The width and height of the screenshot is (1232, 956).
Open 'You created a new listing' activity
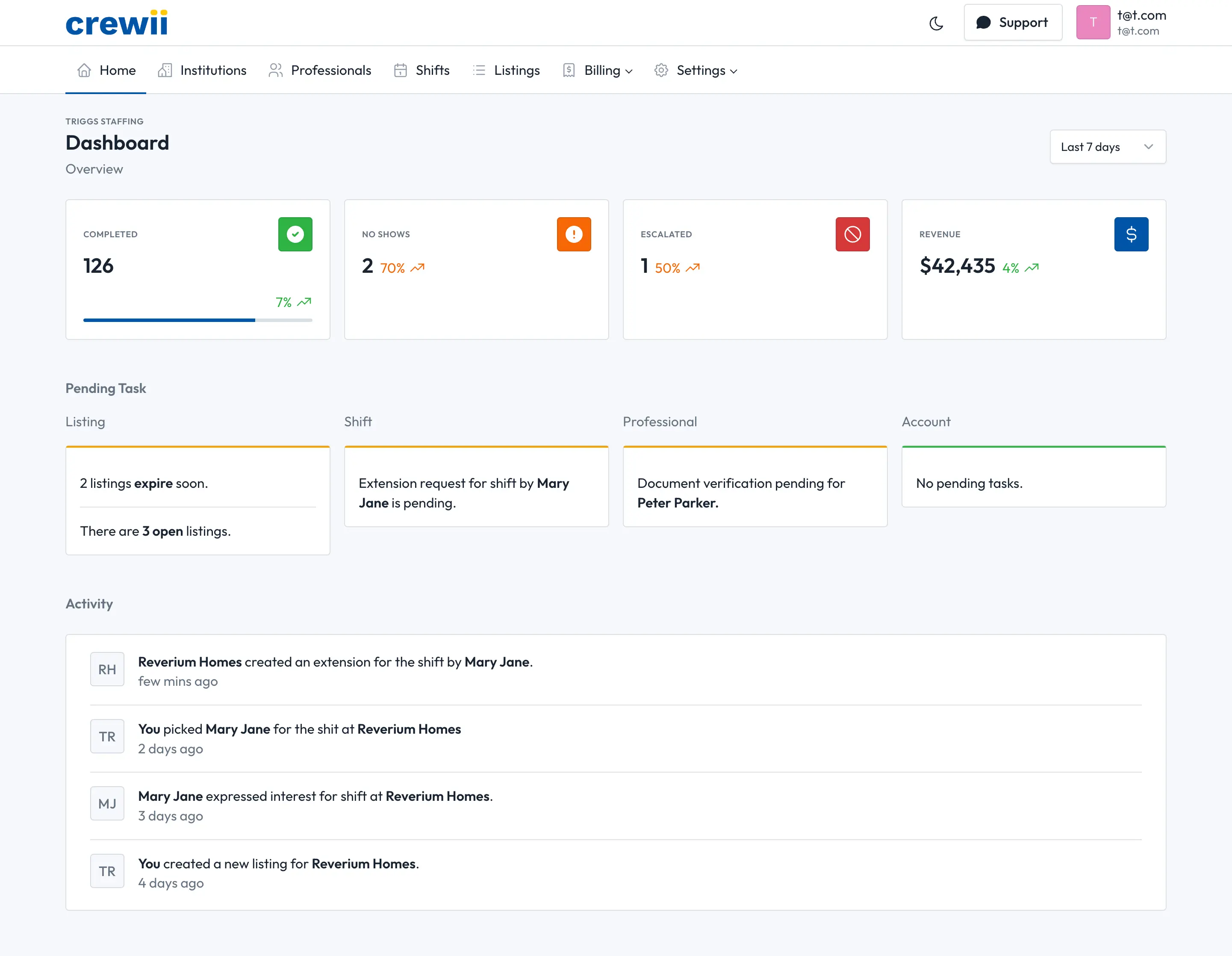coord(616,873)
